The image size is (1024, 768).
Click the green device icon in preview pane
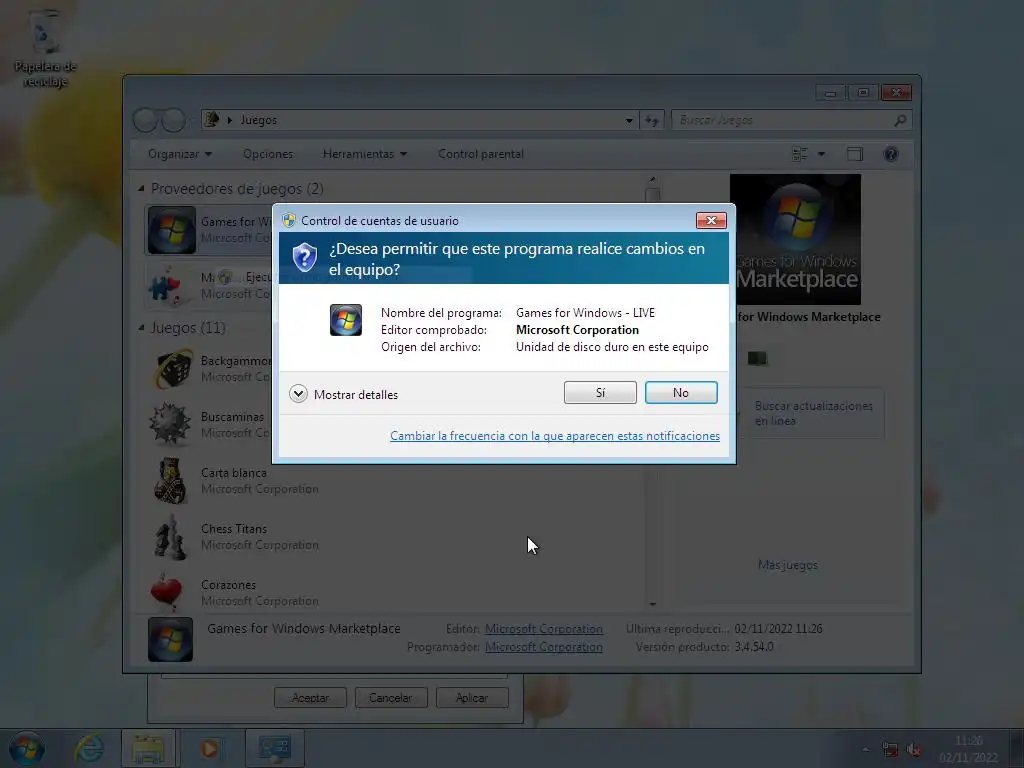[x=758, y=358]
